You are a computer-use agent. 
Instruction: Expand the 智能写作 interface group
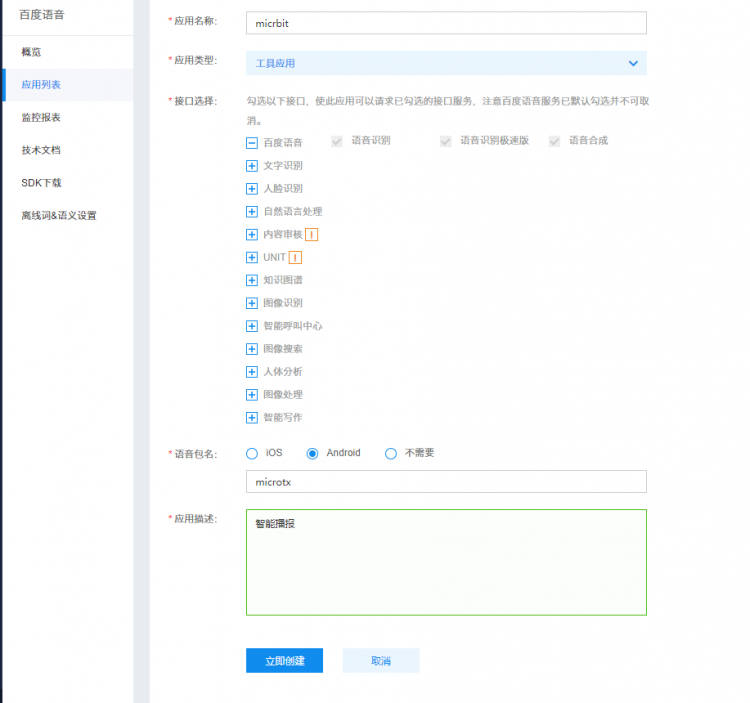252,417
